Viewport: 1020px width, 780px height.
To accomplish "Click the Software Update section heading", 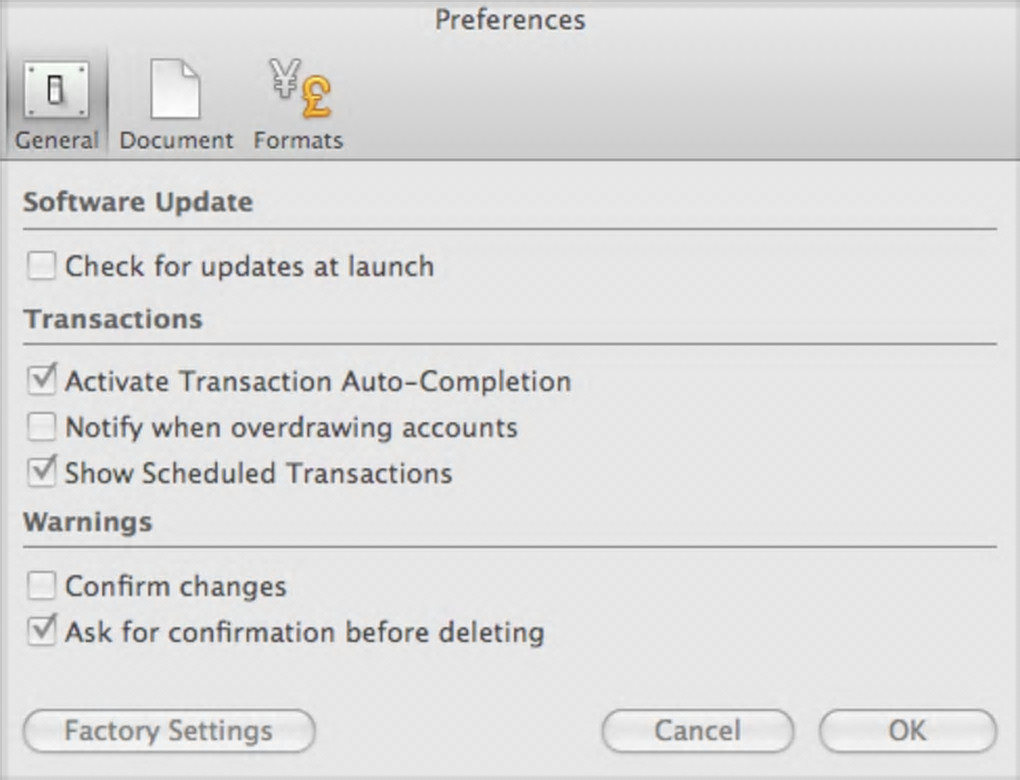I will [138, 202].
